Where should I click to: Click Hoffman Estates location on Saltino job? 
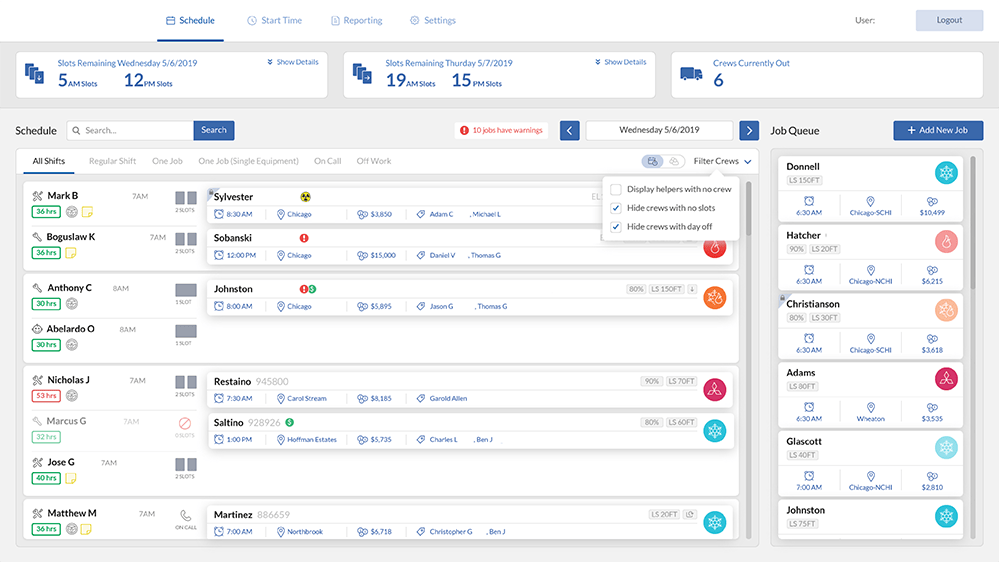[x=307, y=439]
